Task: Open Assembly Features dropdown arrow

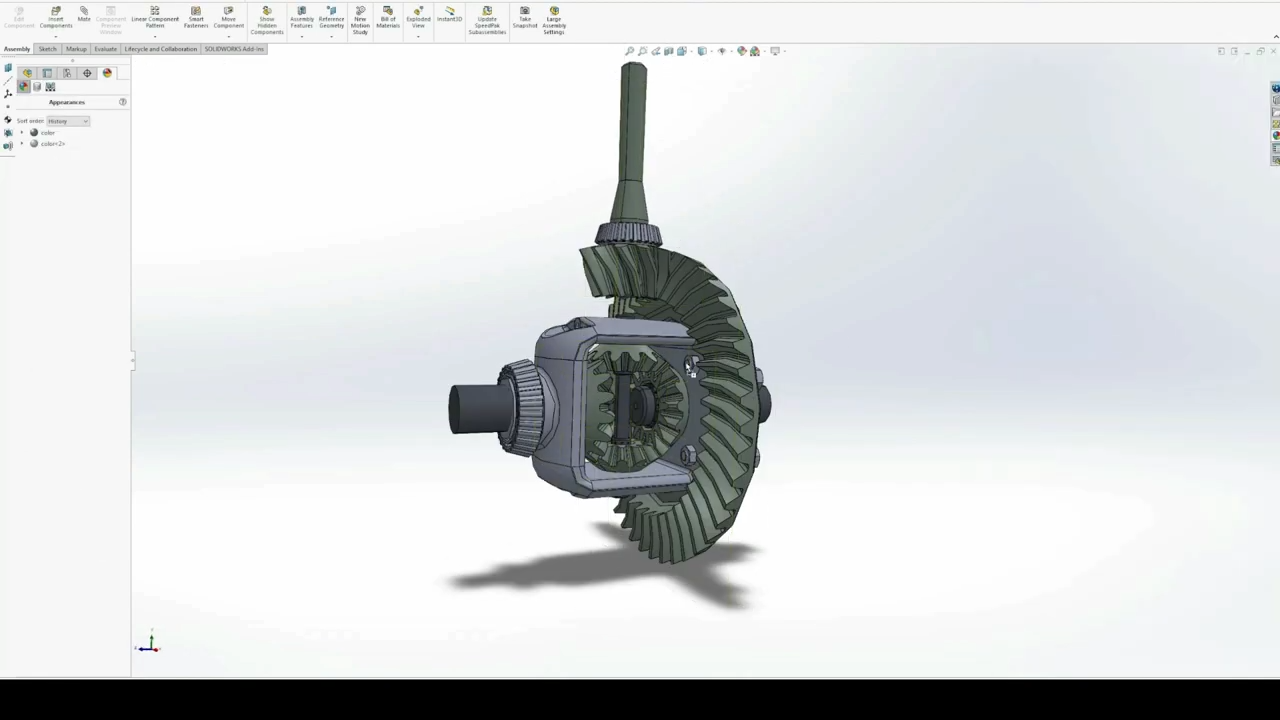Action: coord(301,35)
